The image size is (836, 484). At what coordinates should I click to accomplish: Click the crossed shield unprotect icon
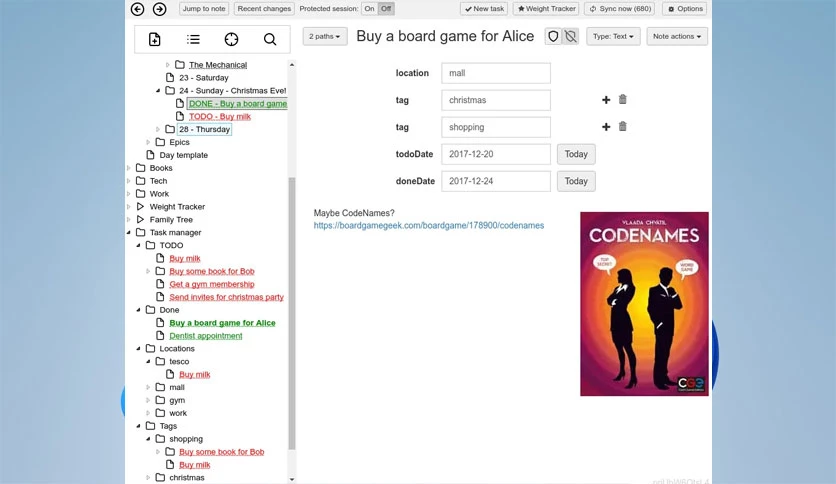point(570,36)
